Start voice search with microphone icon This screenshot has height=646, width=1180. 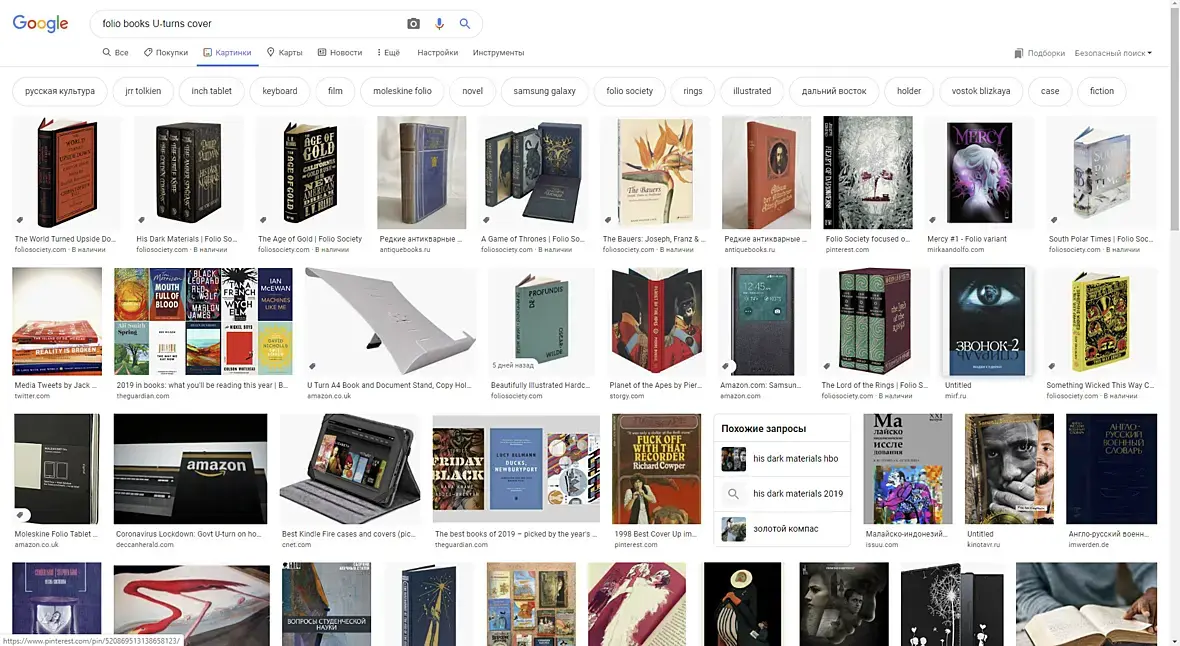click(439, 24)
